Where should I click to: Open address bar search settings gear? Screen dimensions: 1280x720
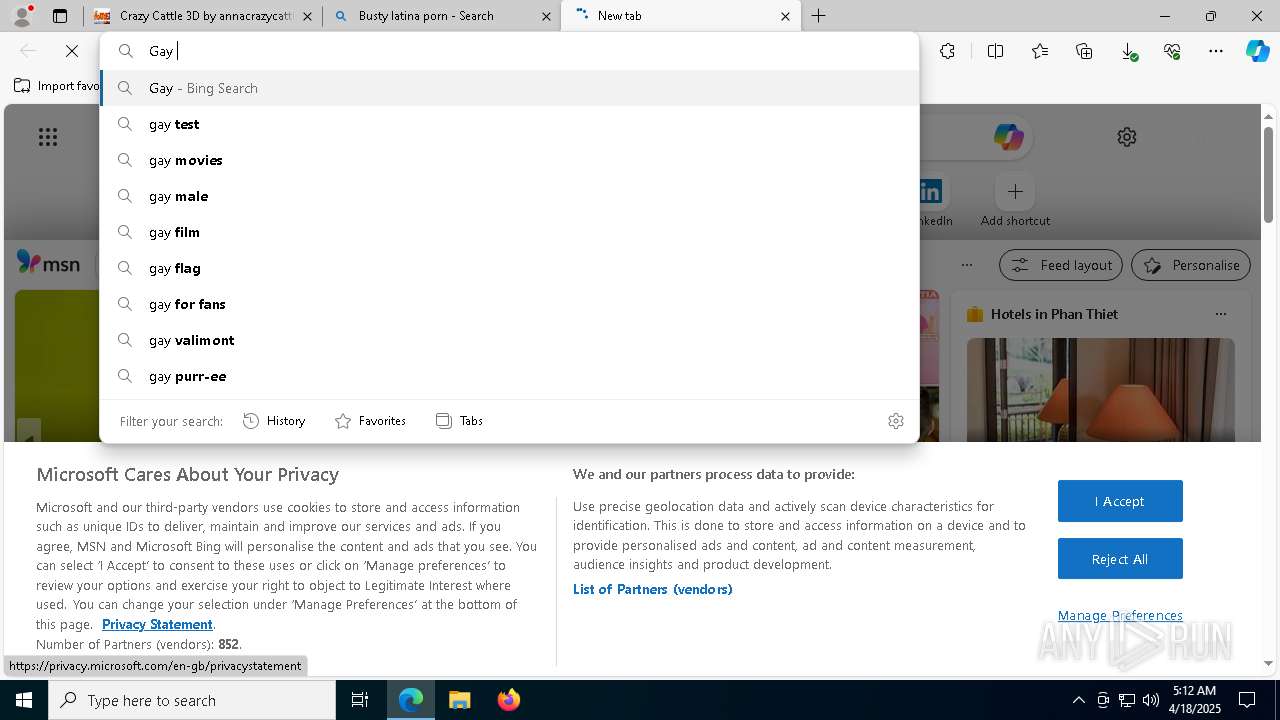pyautogui.click(x=896, y=421)
